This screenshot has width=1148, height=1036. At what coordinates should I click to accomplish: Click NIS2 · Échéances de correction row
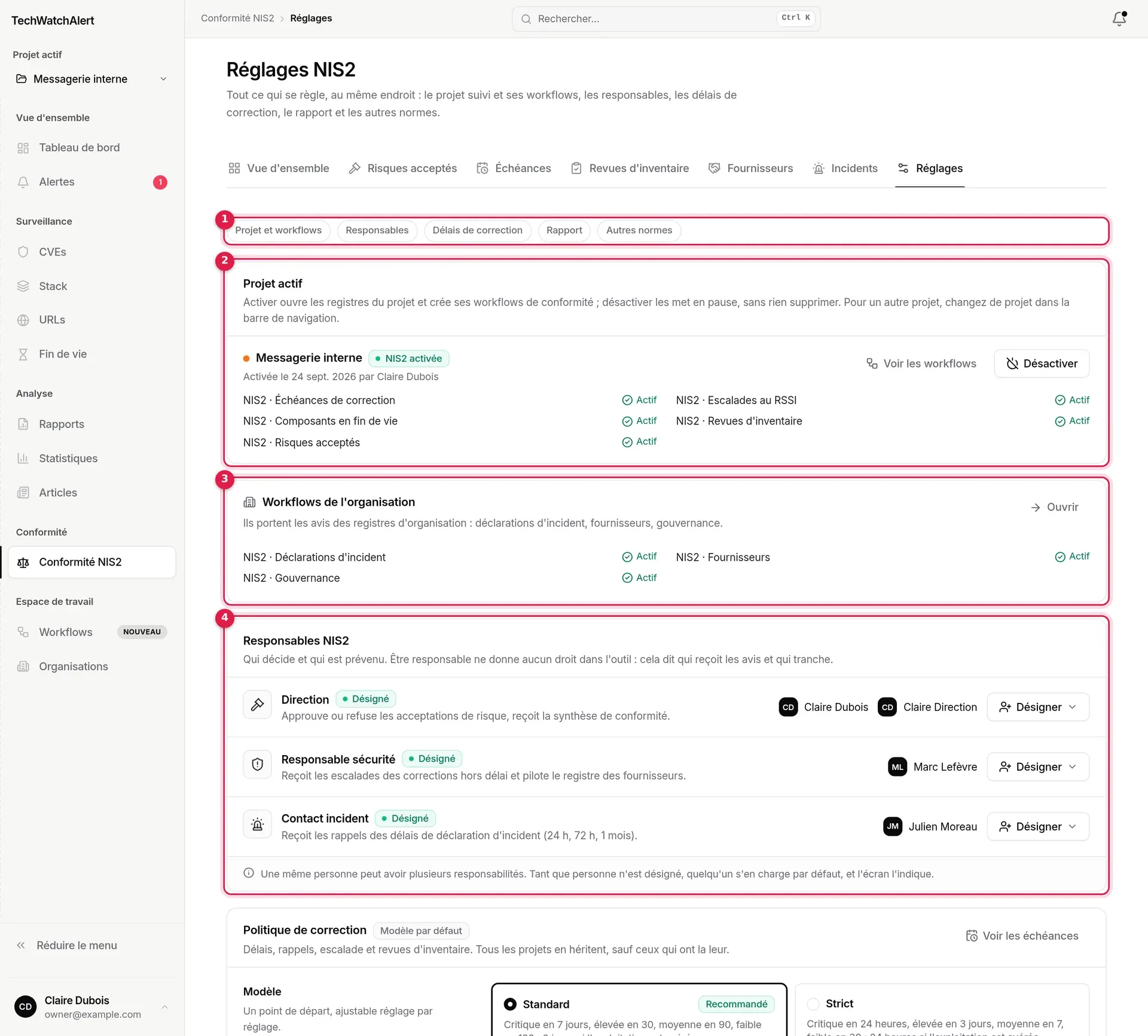[x=450, y=401]
